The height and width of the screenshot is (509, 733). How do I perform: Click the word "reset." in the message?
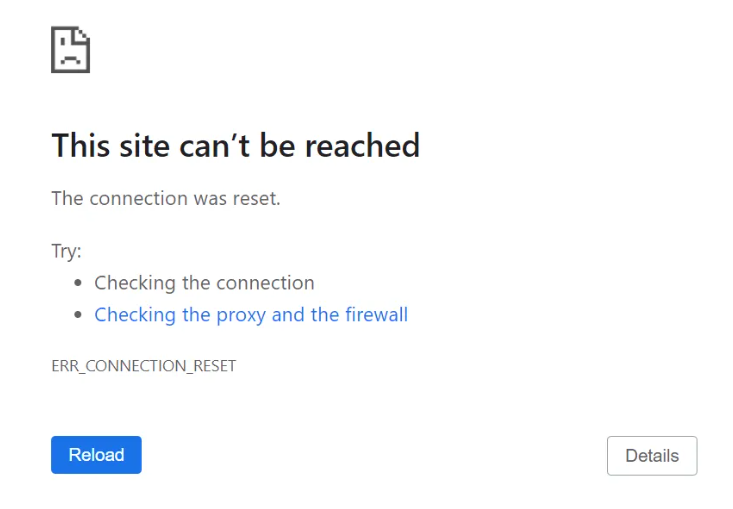coord(256,198)
